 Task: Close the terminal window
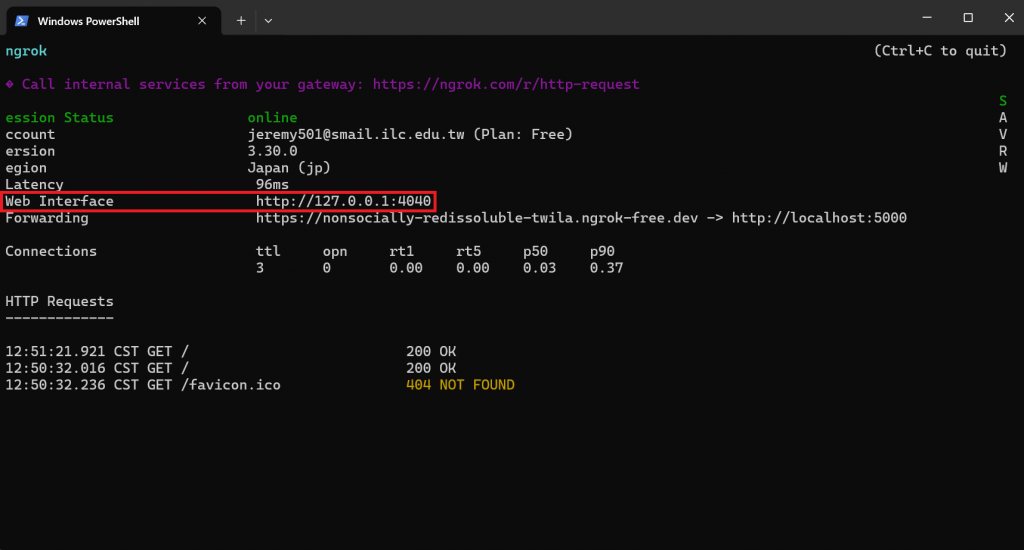click(x=1008, y=18)
